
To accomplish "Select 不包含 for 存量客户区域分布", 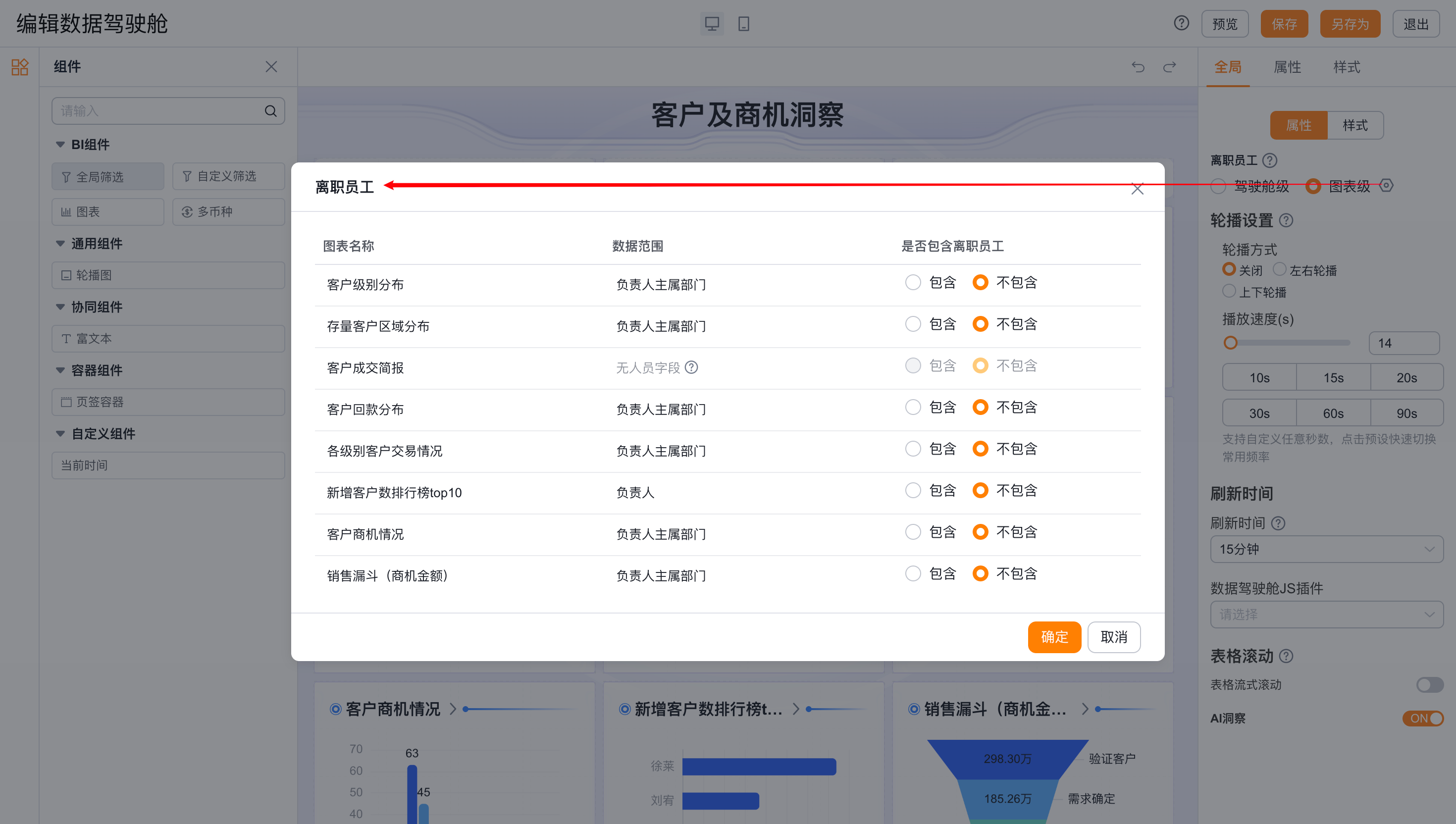I will pyautogui.click(x=980, y=324).
